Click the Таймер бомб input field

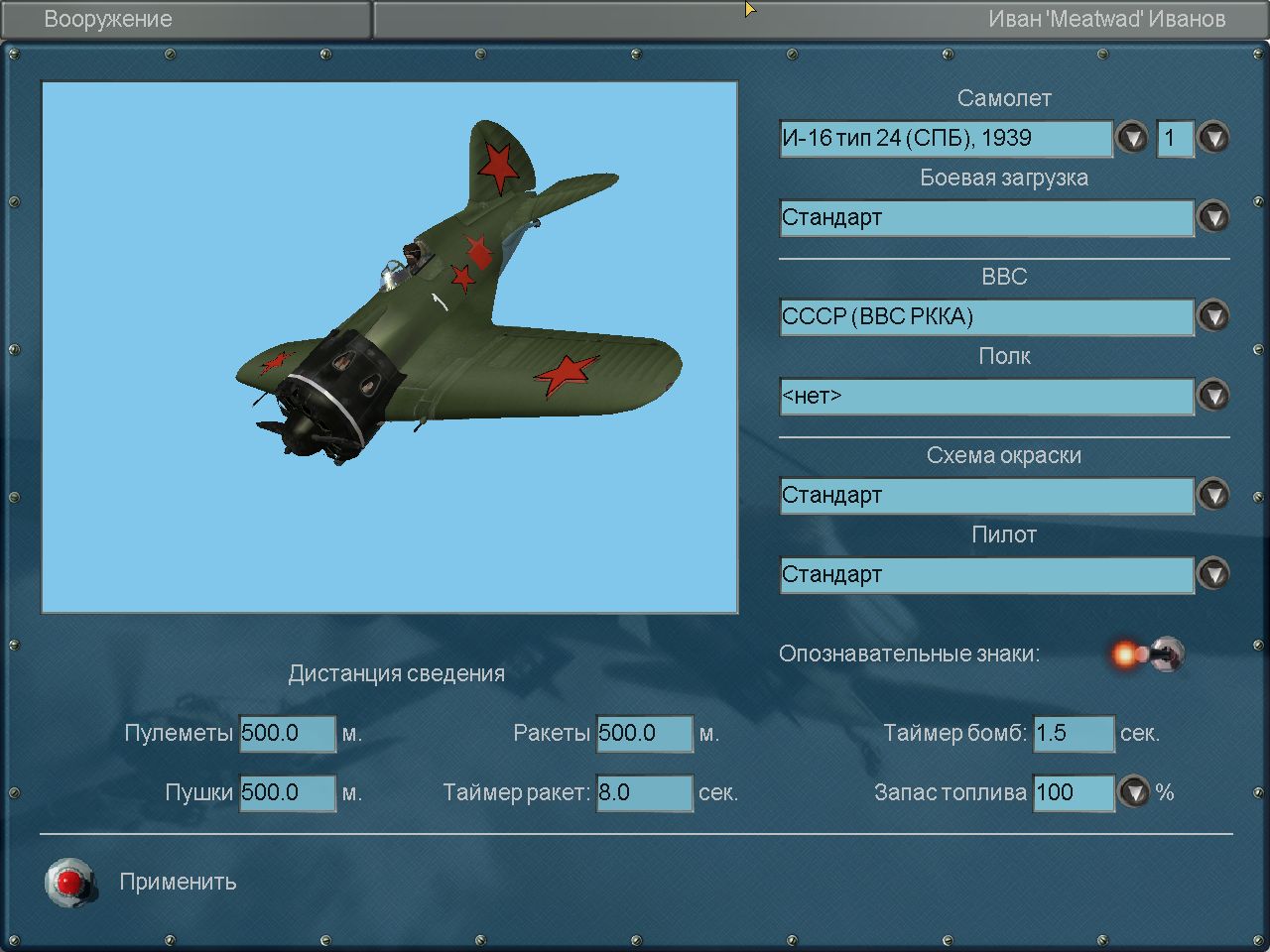1074,734
